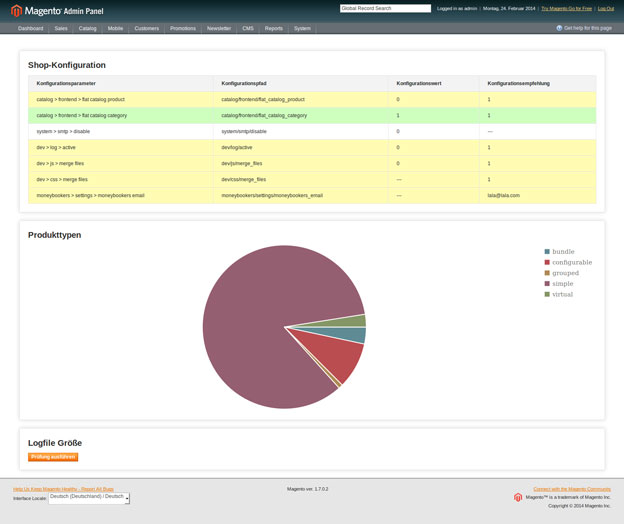Click the 'Magento ver. 1.7.0.2' footer text
This screenshot has width=624, height=524.
[x=308, y=489]
